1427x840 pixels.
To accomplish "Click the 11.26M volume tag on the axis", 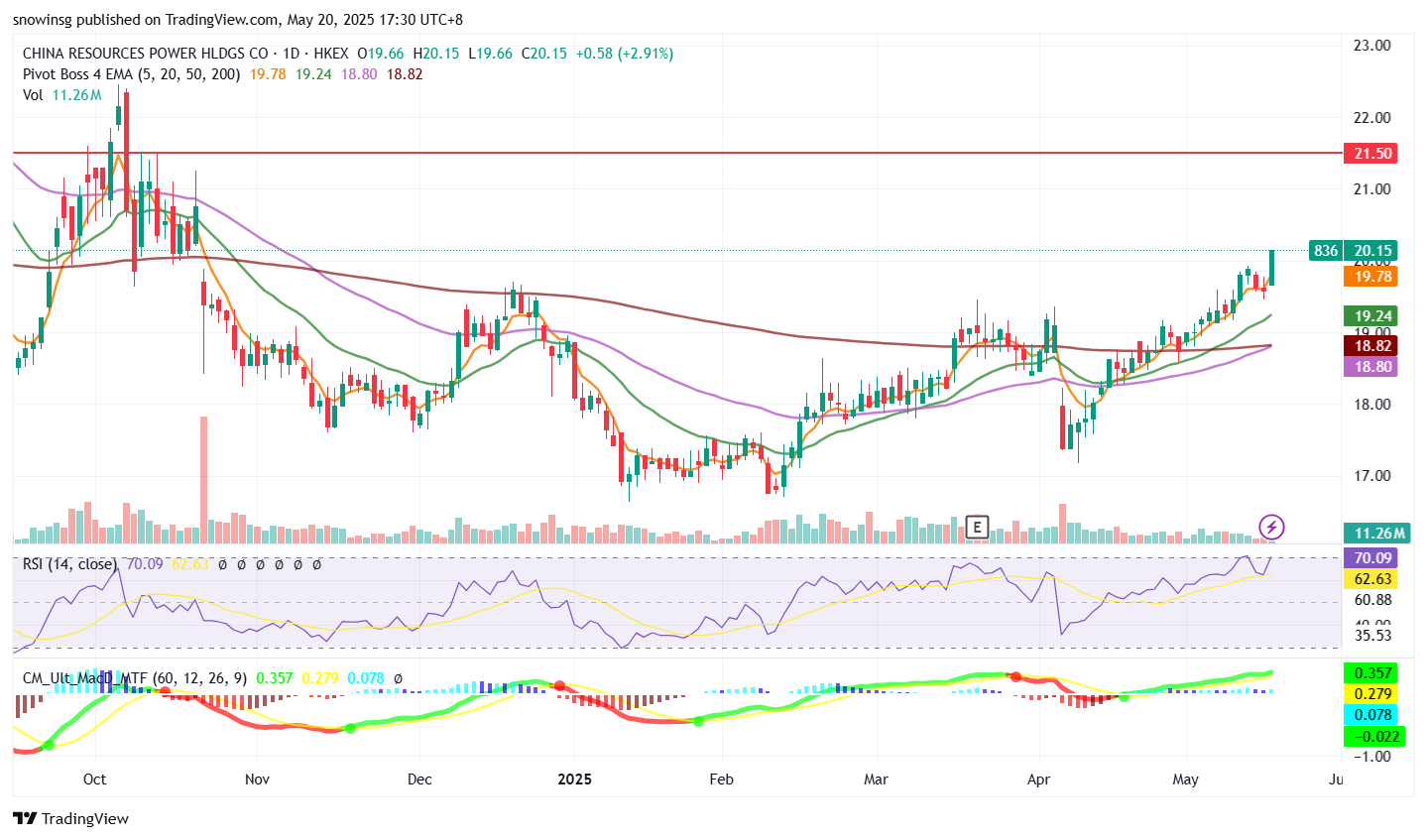I will [1376, 534].
